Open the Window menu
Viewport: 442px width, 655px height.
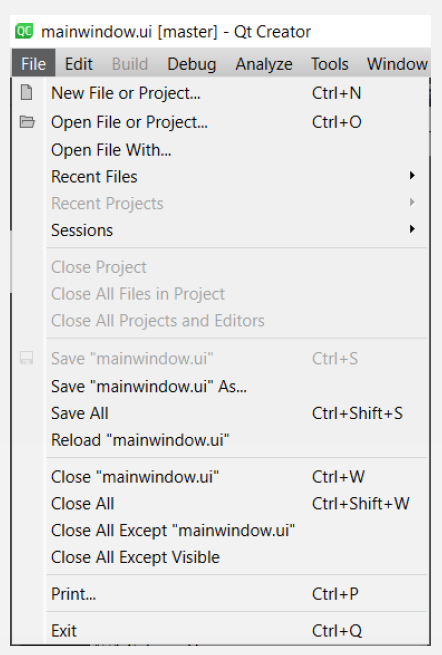tap(397, 64)
